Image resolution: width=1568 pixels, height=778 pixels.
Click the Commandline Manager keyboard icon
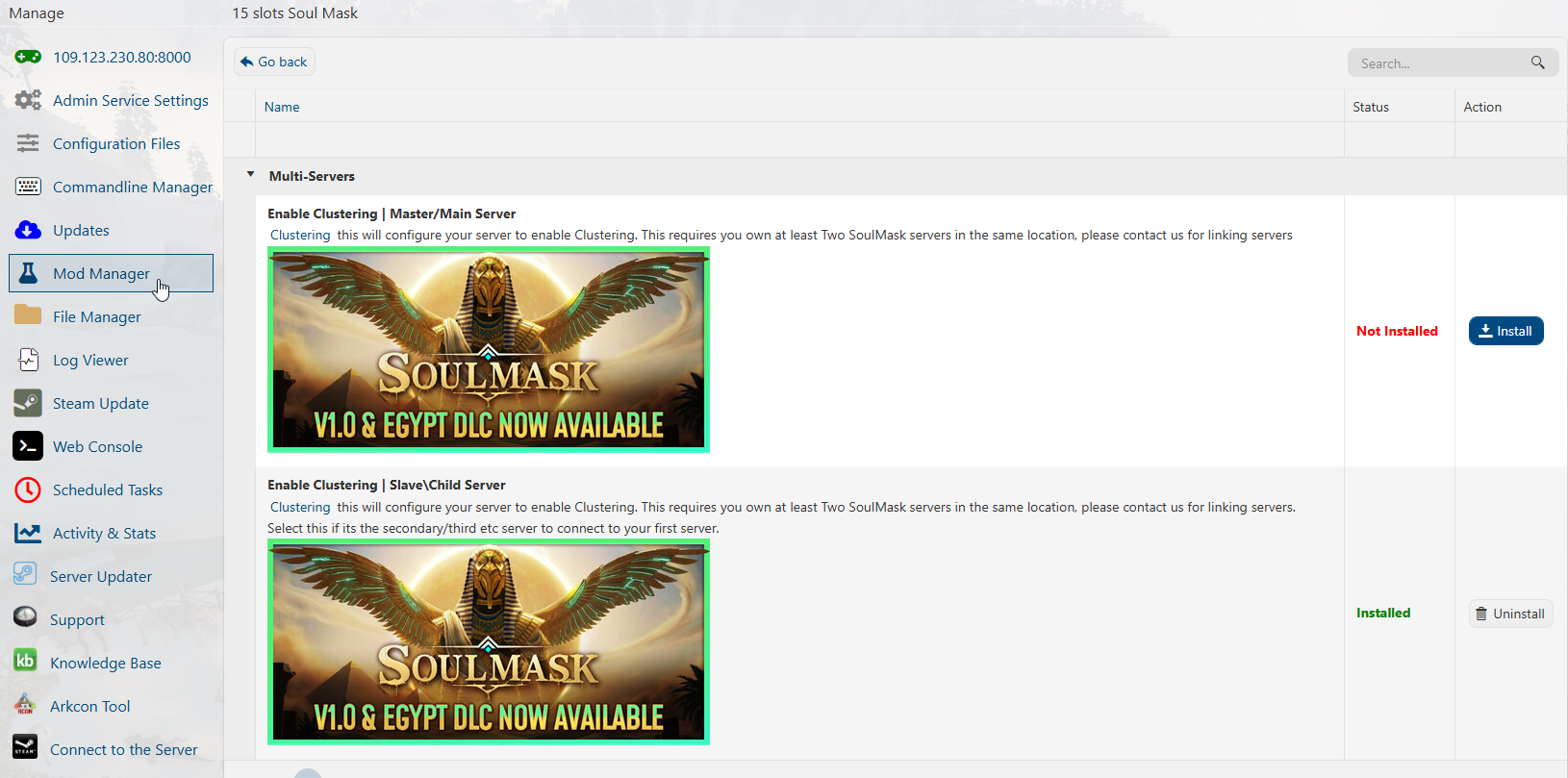pyautogui.click(x=28, y=187)
